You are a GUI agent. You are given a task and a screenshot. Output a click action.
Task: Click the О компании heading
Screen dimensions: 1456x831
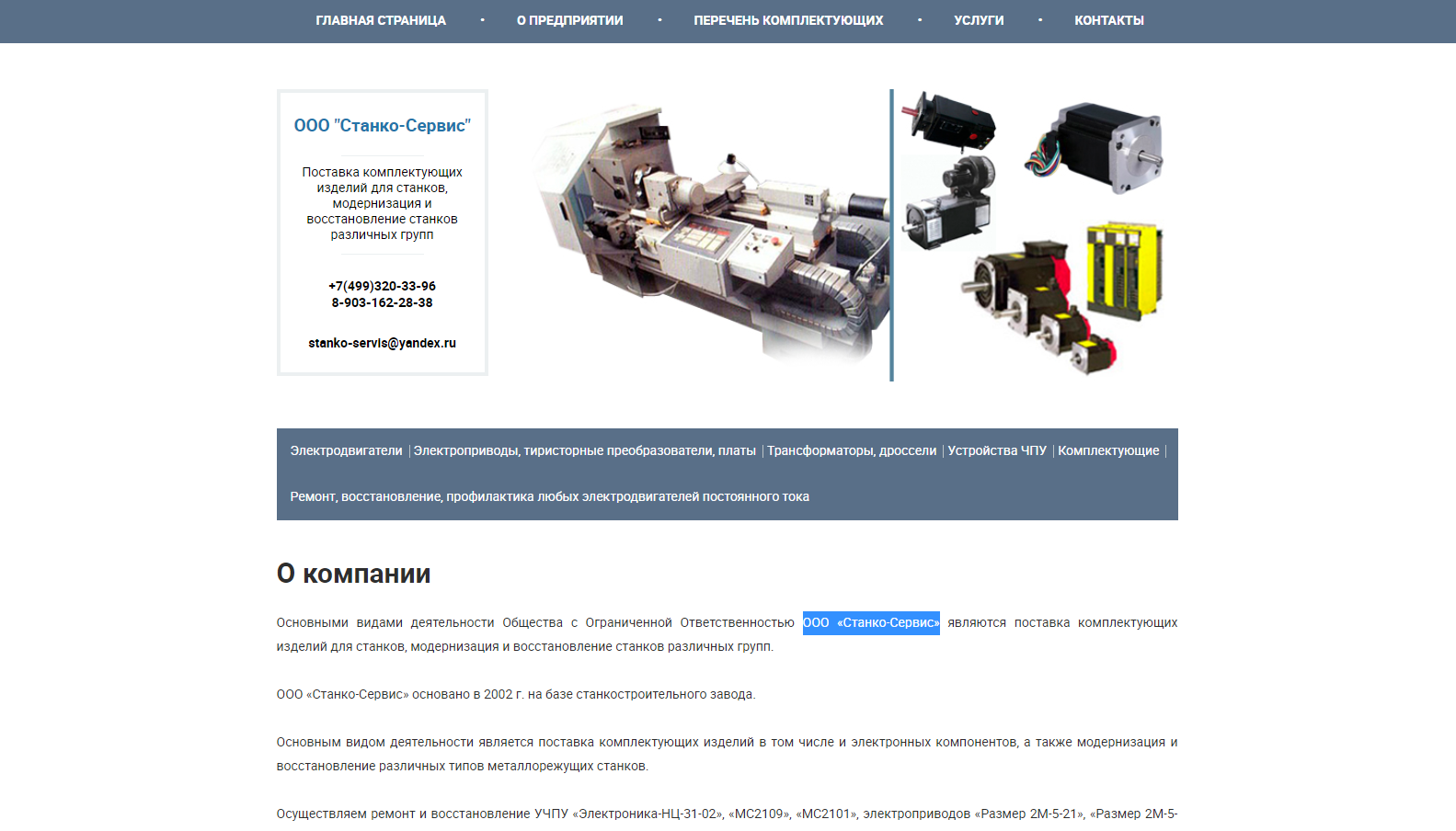tap(354, 574)
